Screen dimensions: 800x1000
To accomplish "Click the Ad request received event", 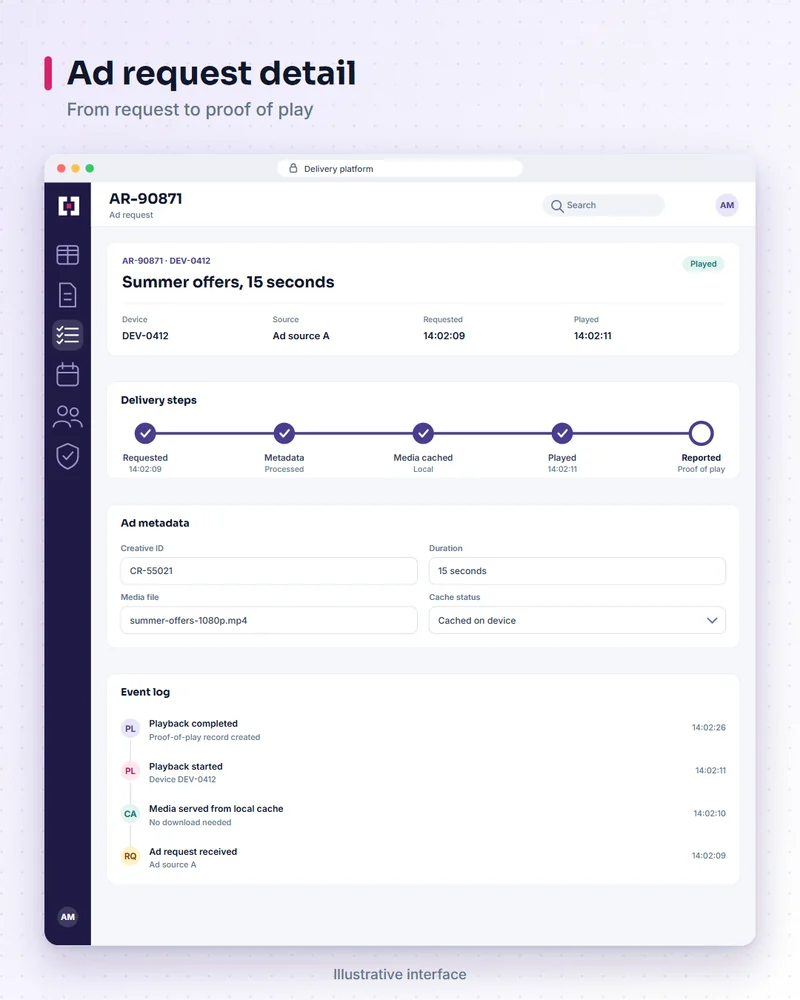I will [193, 851].
